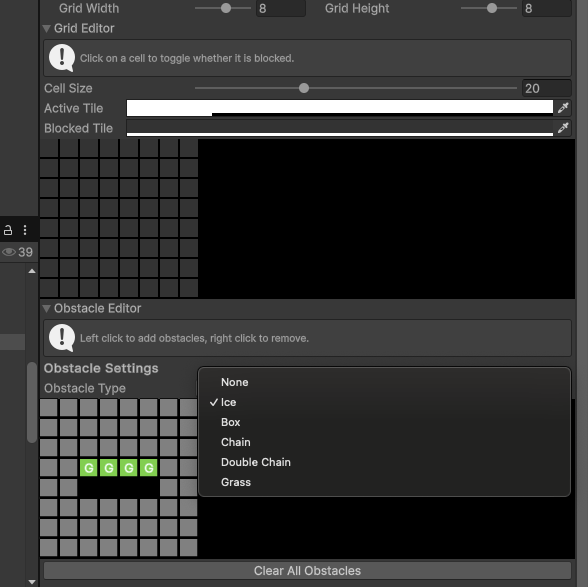588x587 pixels.
Task: Click the Cell Size value field
Action: 546,88
